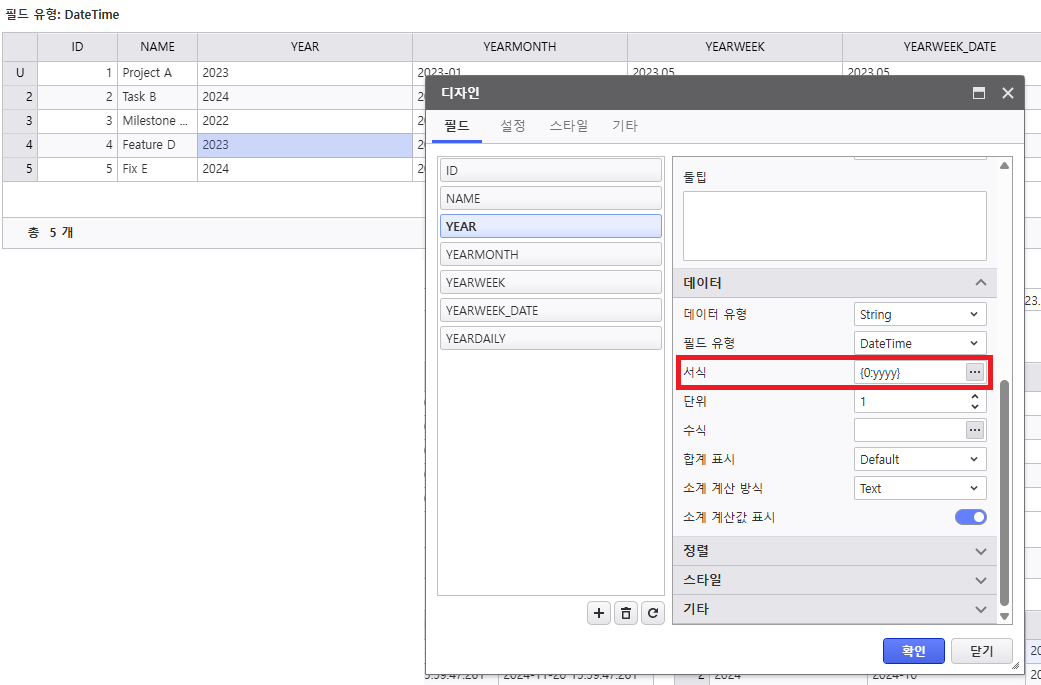Open the 서식 format ellipsis button
Image resolution: width=1041 pixels, height=685 pixels.
974,372
